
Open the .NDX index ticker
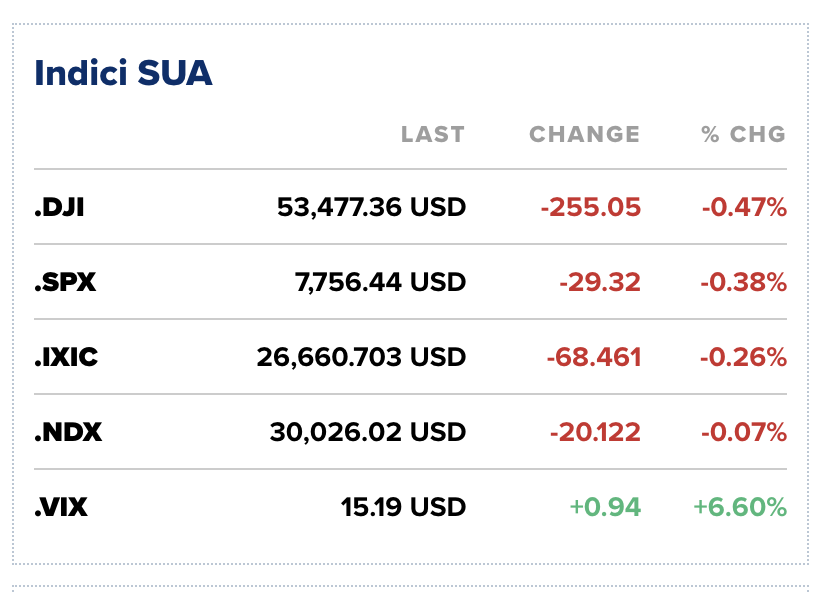click(x=68, y=432)
